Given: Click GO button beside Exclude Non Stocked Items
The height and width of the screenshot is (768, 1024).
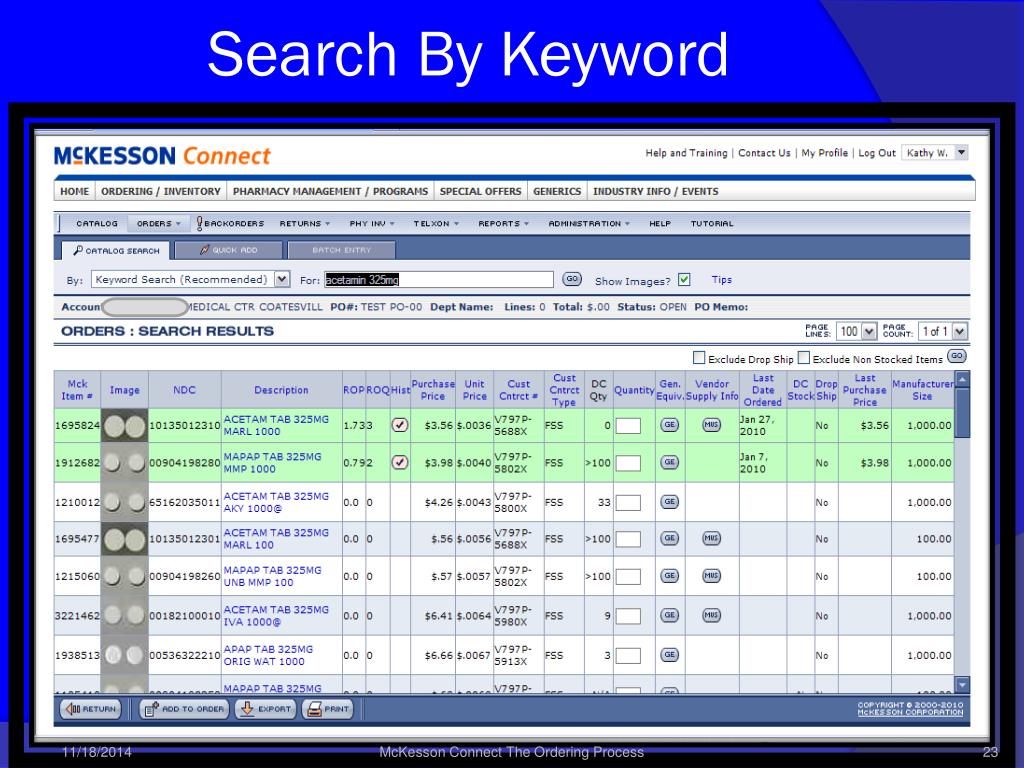Looking at the screenshot, I should (x=957, y=356).
